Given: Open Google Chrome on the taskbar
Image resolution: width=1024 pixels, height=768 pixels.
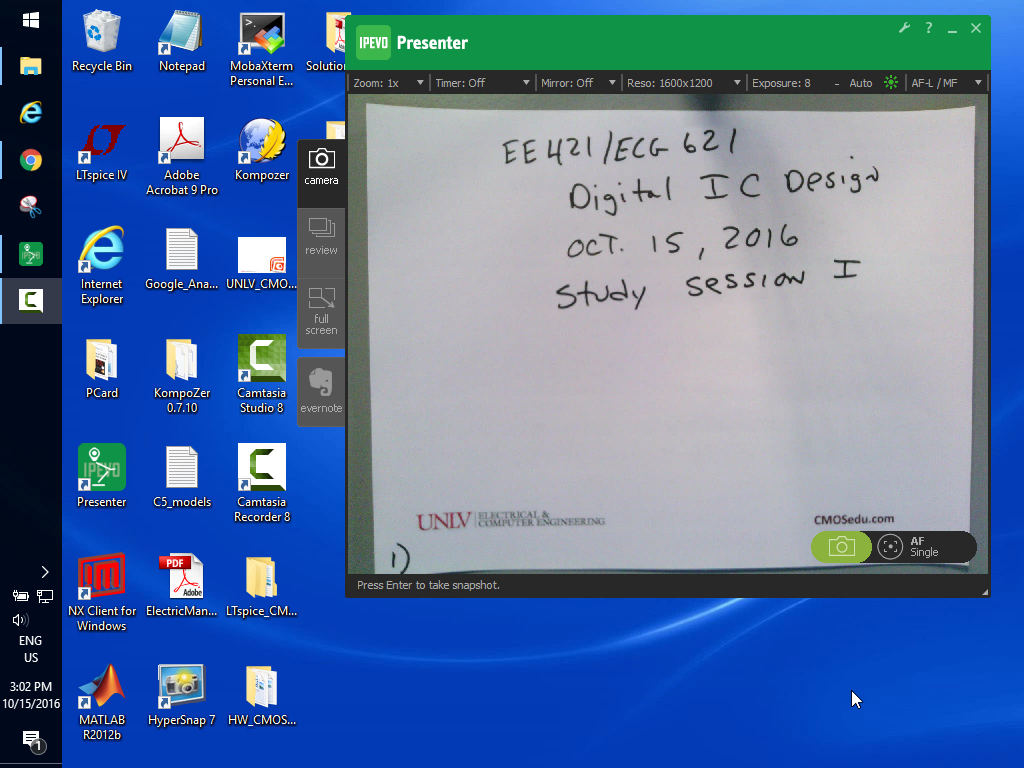Looking at the screenshot, I should coord(31,160).
